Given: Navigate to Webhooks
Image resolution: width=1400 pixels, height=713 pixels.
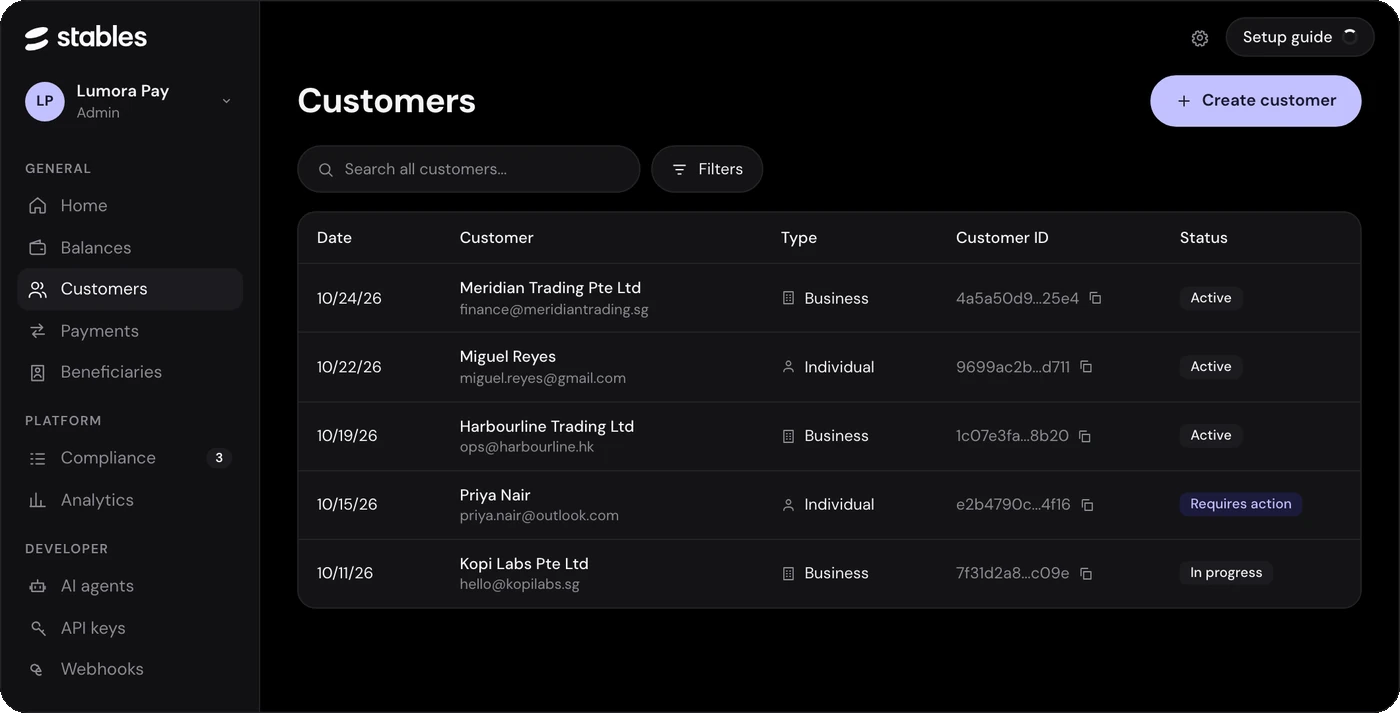Looking at the screenshot, I should pos(130,669).
